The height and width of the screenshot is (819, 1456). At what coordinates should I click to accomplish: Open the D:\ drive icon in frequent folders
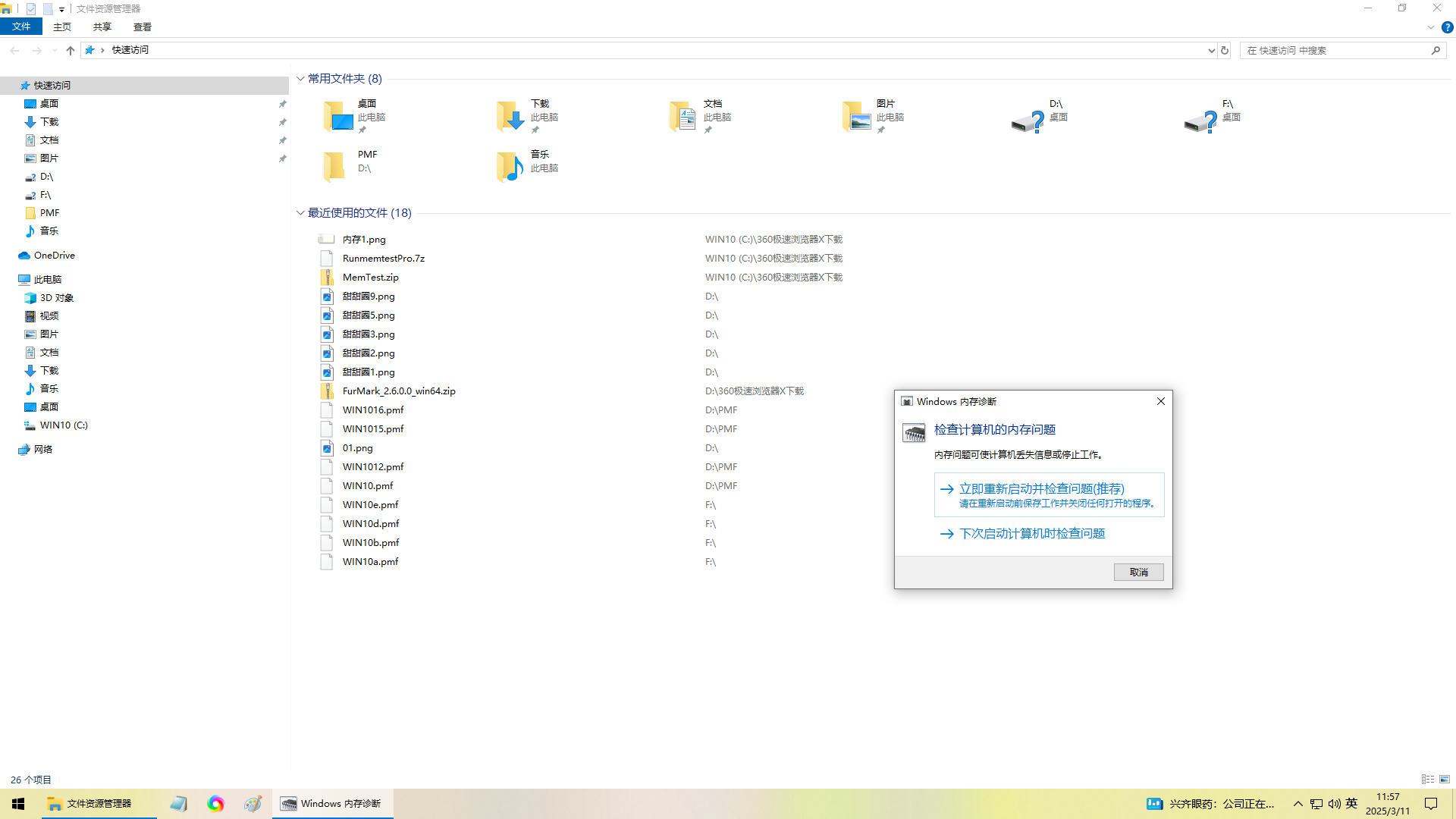(x=1028, y=119)
